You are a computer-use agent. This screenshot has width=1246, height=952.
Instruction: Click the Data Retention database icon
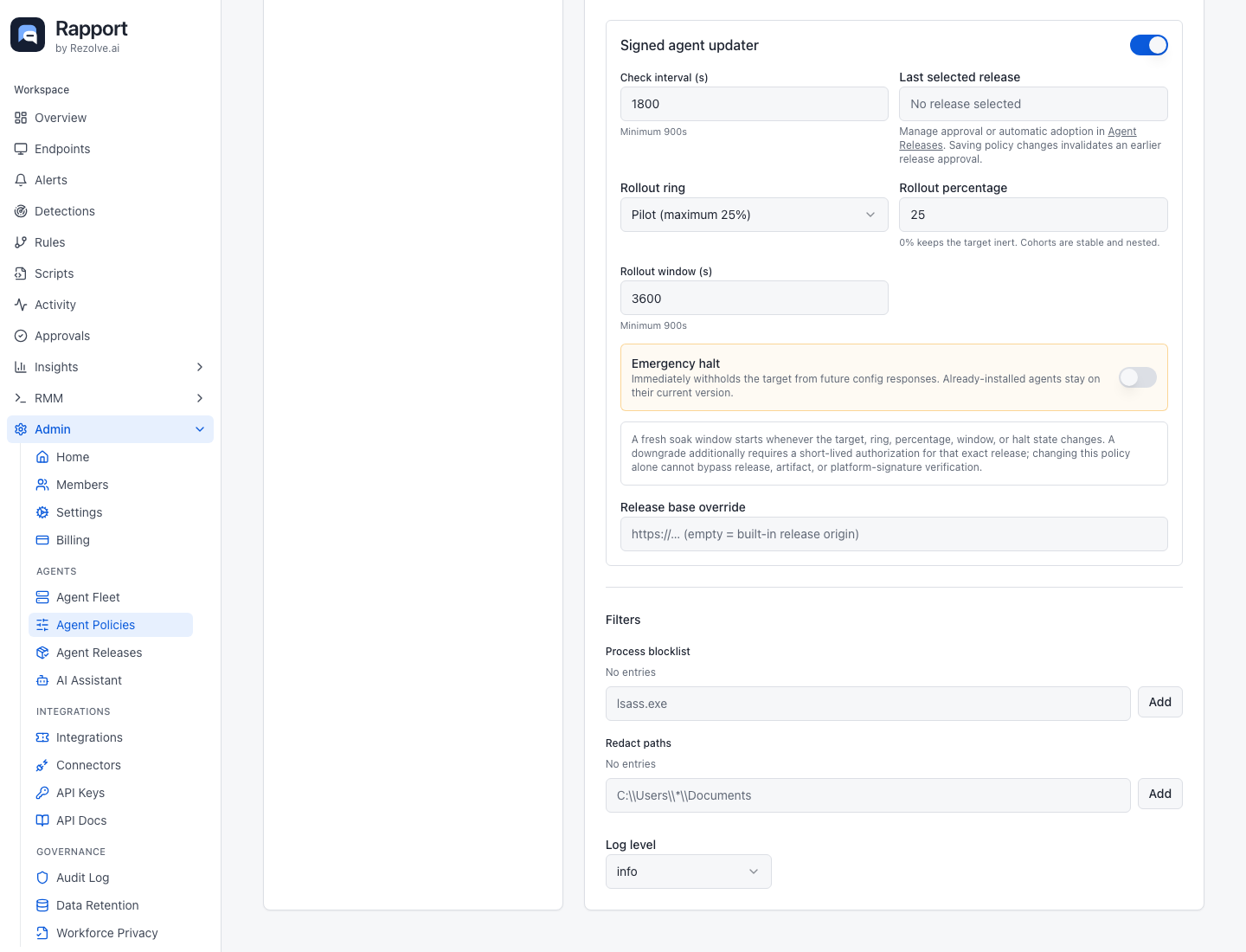[x=42, y=905]
